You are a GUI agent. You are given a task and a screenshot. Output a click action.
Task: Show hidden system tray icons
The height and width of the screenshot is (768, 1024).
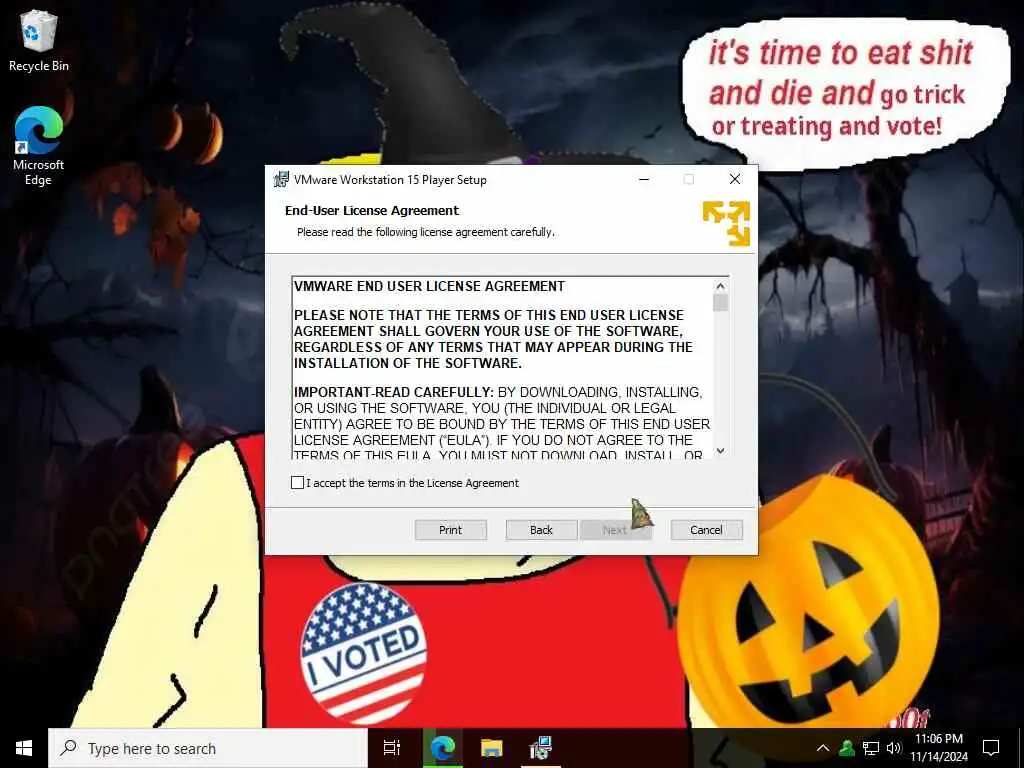(823, 748)
